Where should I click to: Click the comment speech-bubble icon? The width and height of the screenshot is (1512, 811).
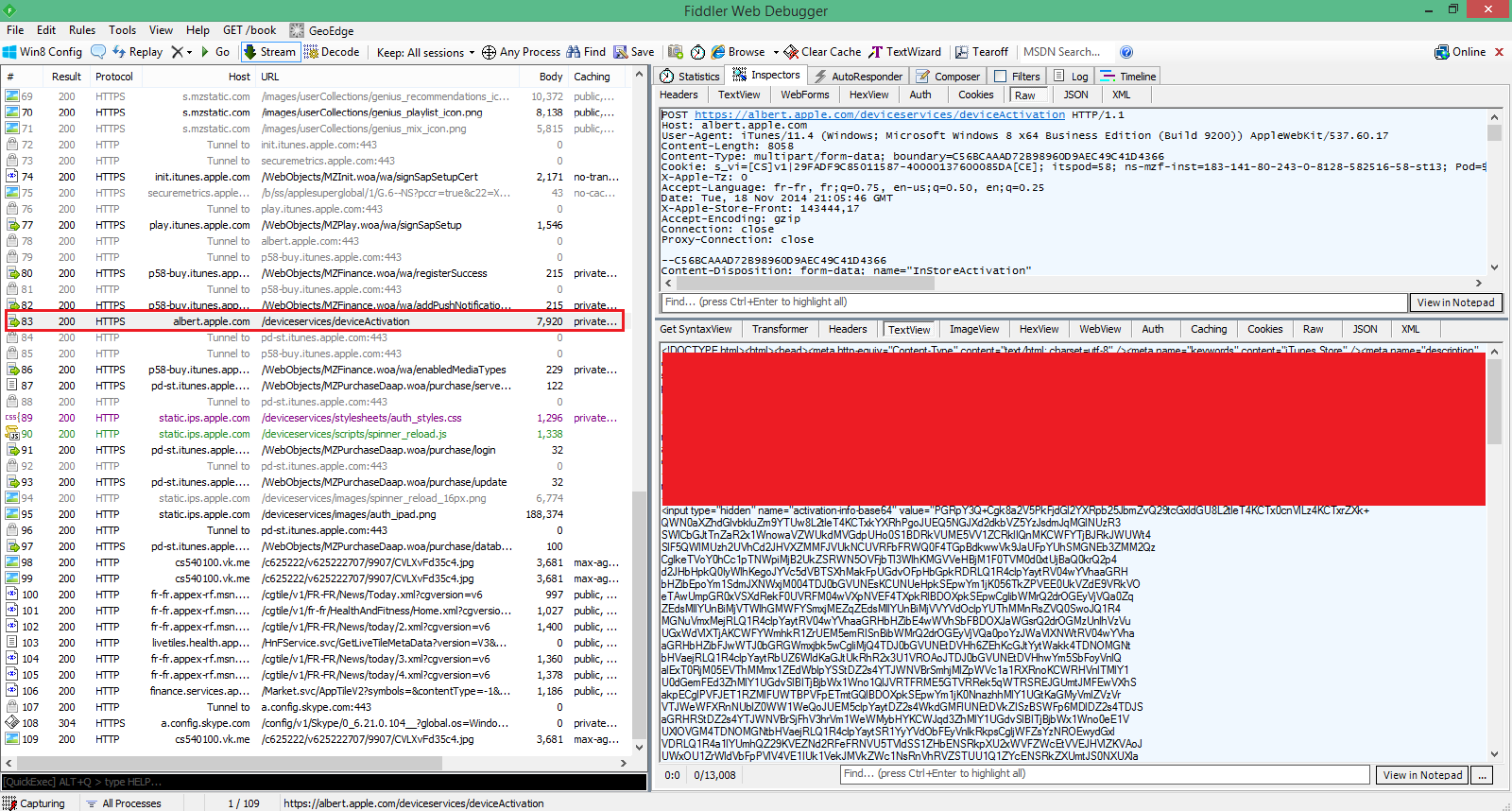click(x=99, y=52)
